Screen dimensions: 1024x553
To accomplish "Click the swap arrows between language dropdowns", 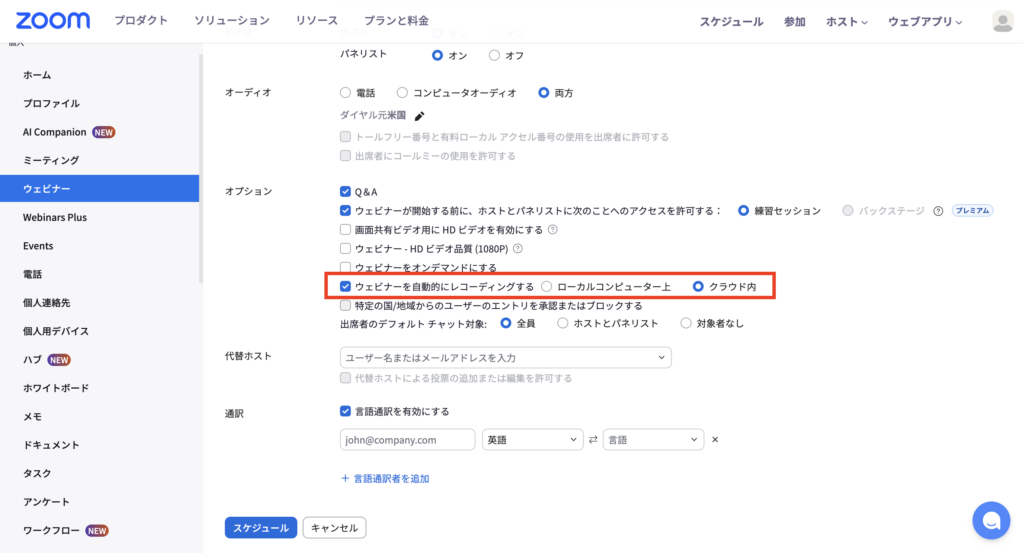I will 593,440.
